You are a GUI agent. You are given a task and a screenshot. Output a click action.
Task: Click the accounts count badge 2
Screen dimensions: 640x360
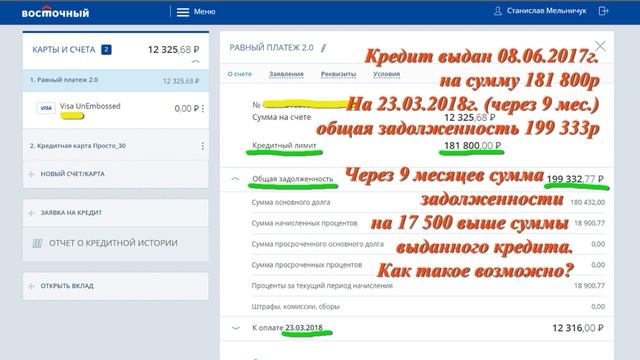pos(106,50)
